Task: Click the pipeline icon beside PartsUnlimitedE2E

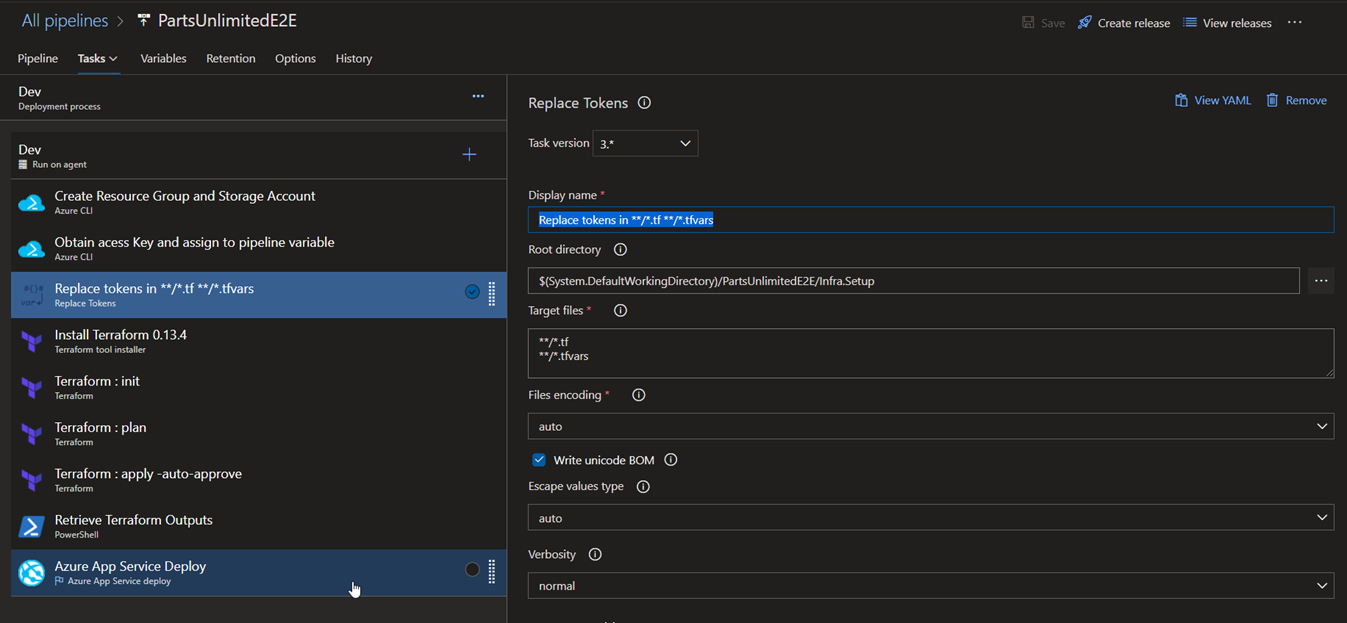Action: (x=144, y=21)
